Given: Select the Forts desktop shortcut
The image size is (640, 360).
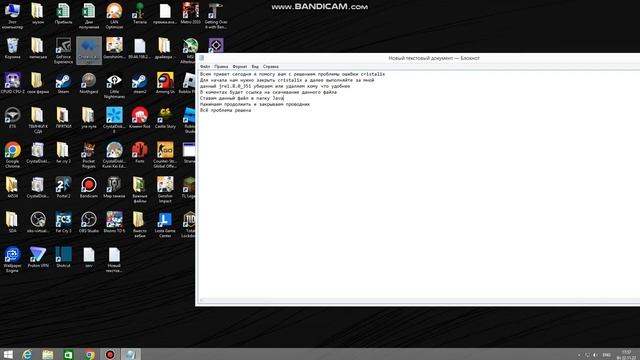Looking at the screenshot, I should pyautogui.click(x=140, y=153).
